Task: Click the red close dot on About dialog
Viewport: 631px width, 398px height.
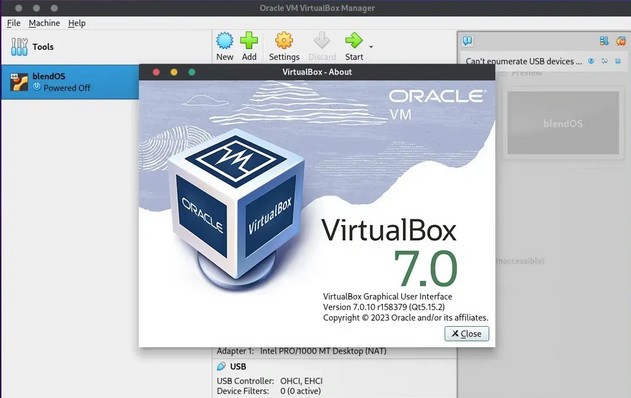Action: coord(156,72)
